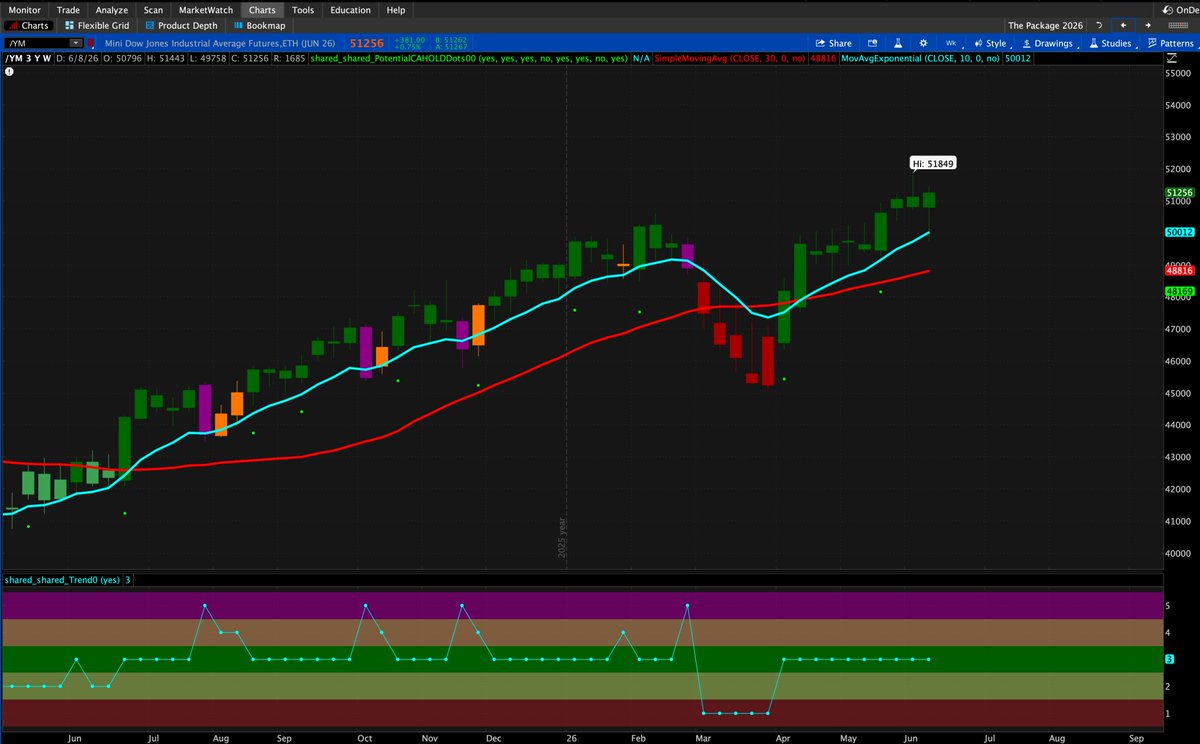Click the icon right of Share

click(x=872, y=43)
